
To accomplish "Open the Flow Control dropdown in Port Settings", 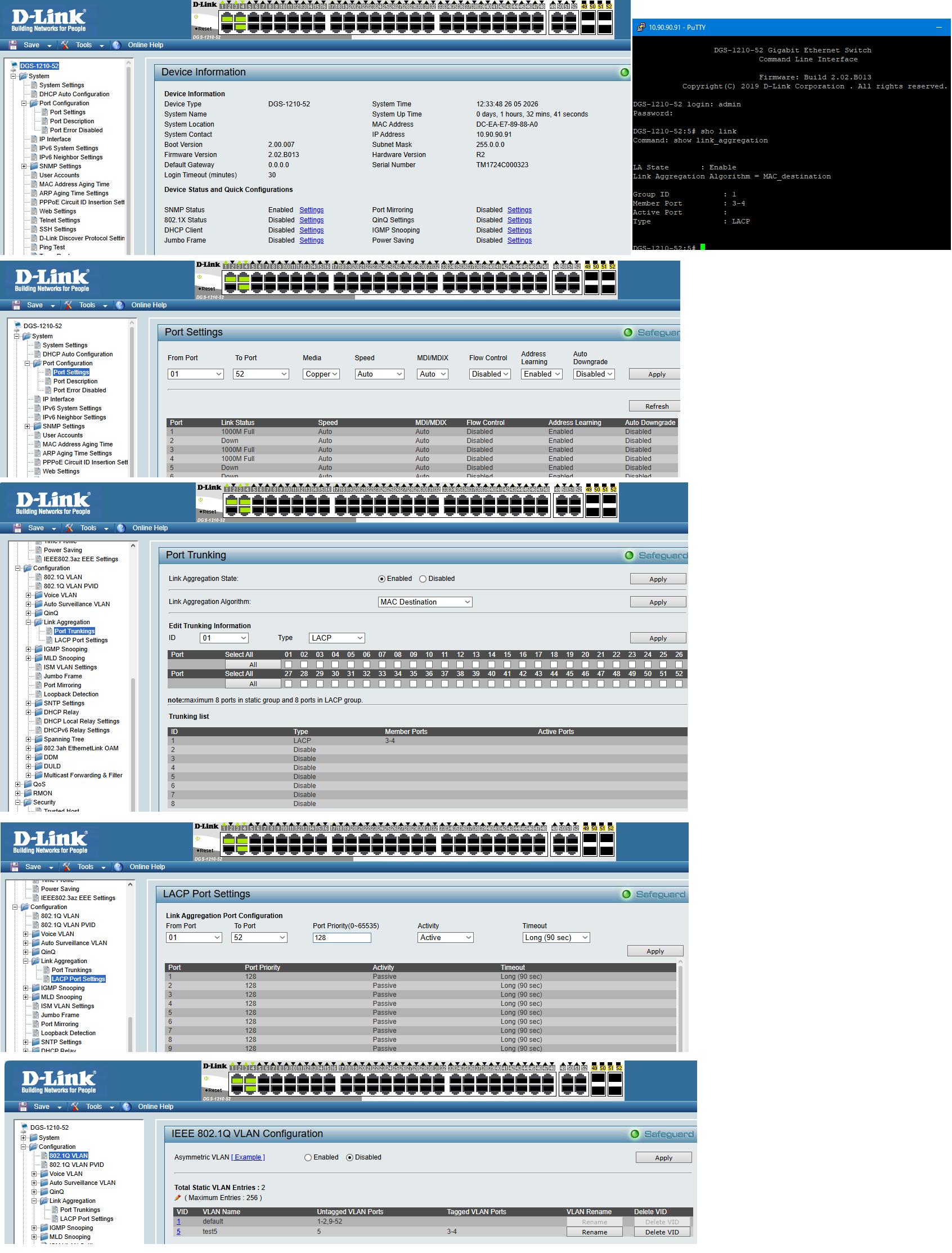I will [x=490, y=374].
